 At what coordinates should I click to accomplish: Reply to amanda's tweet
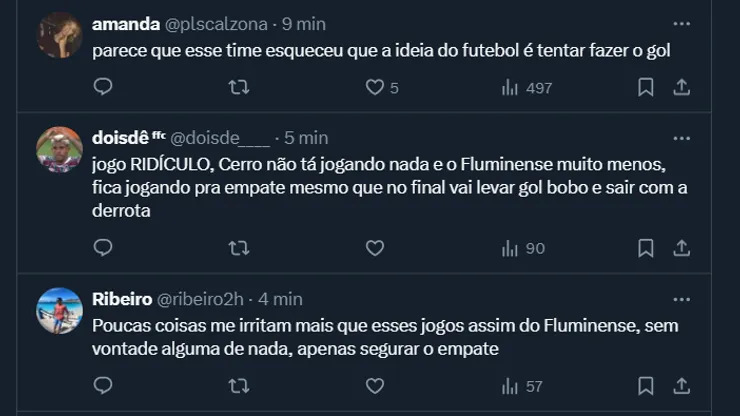coord(103,87)
